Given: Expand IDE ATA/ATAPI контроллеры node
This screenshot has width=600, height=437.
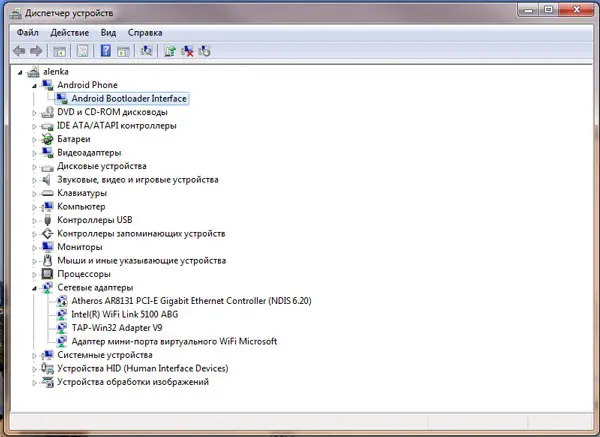Looking at the screenshot, I should point(34,126).
